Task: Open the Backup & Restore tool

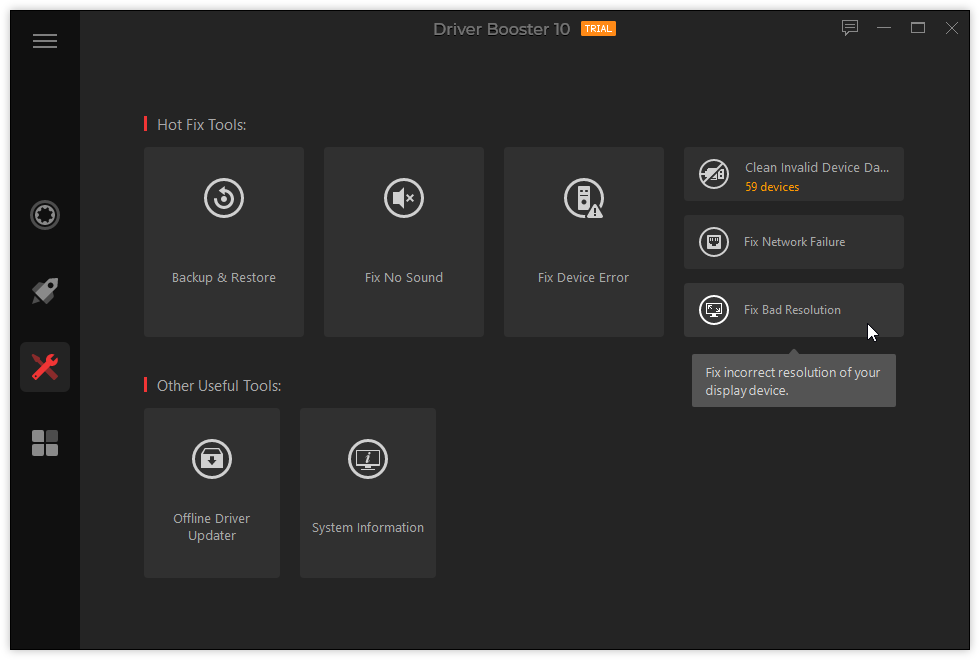Action: coord(224,242)
